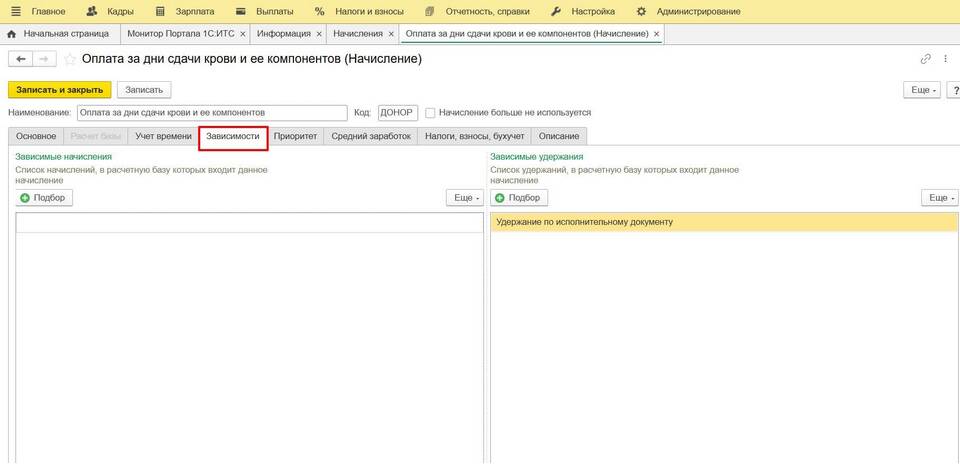
Task: Copy link using the chain icon
Action: (x=926, y=59)
